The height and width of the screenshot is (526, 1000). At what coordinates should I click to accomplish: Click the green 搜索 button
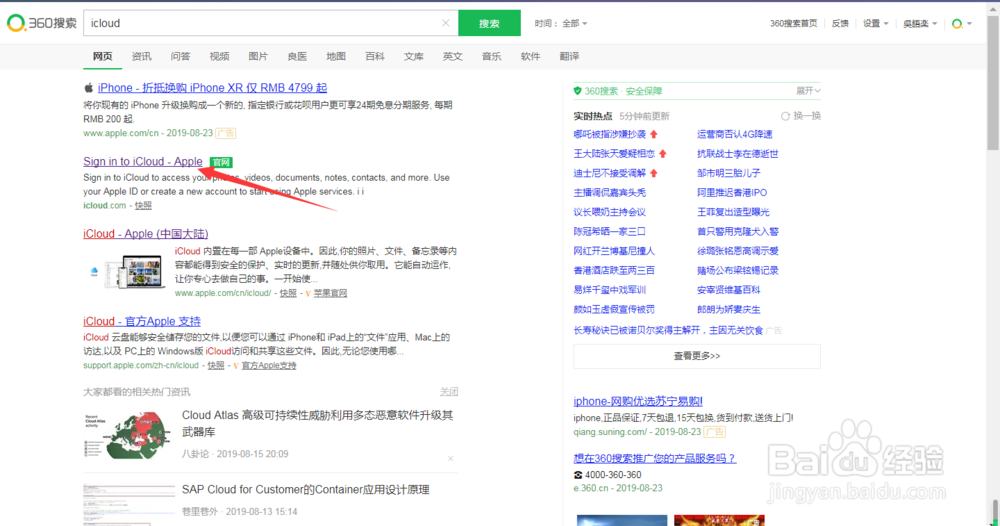489,23
